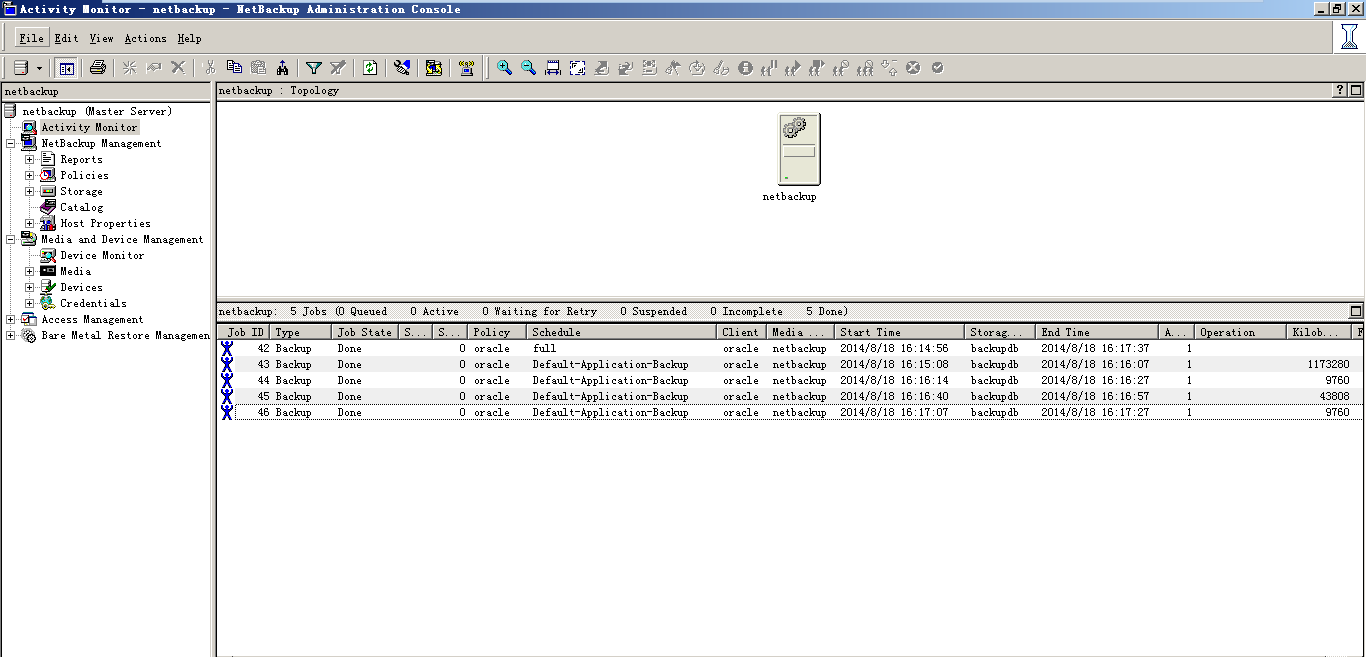
Task: Sort by the Policy column header
Action: [x=496, y=332]
